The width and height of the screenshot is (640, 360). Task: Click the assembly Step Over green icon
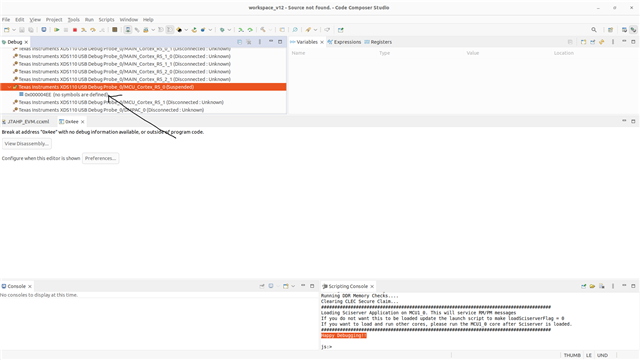click(250, 30)
